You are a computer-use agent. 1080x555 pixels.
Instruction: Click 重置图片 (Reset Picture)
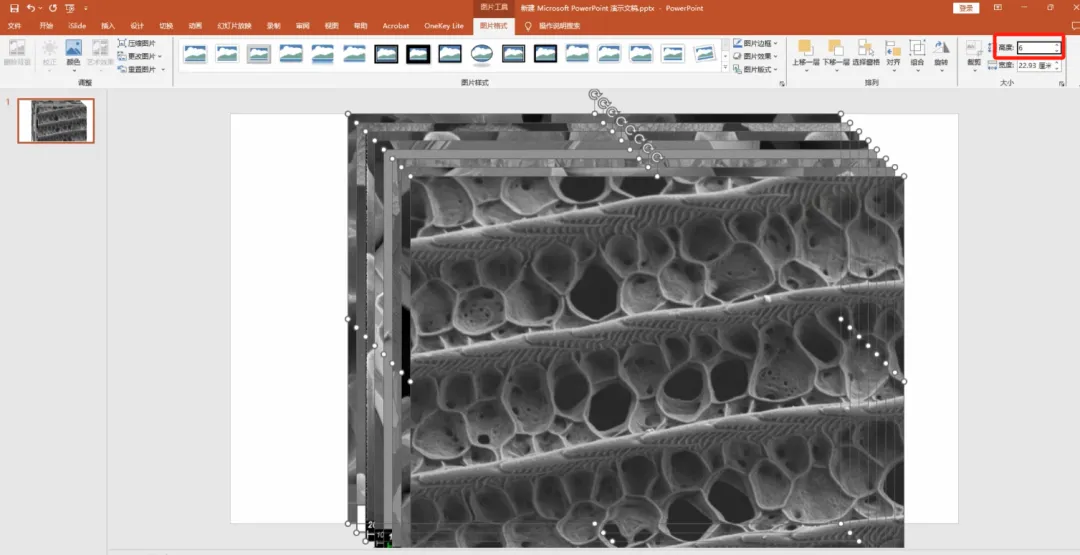(x=136, y=69)
